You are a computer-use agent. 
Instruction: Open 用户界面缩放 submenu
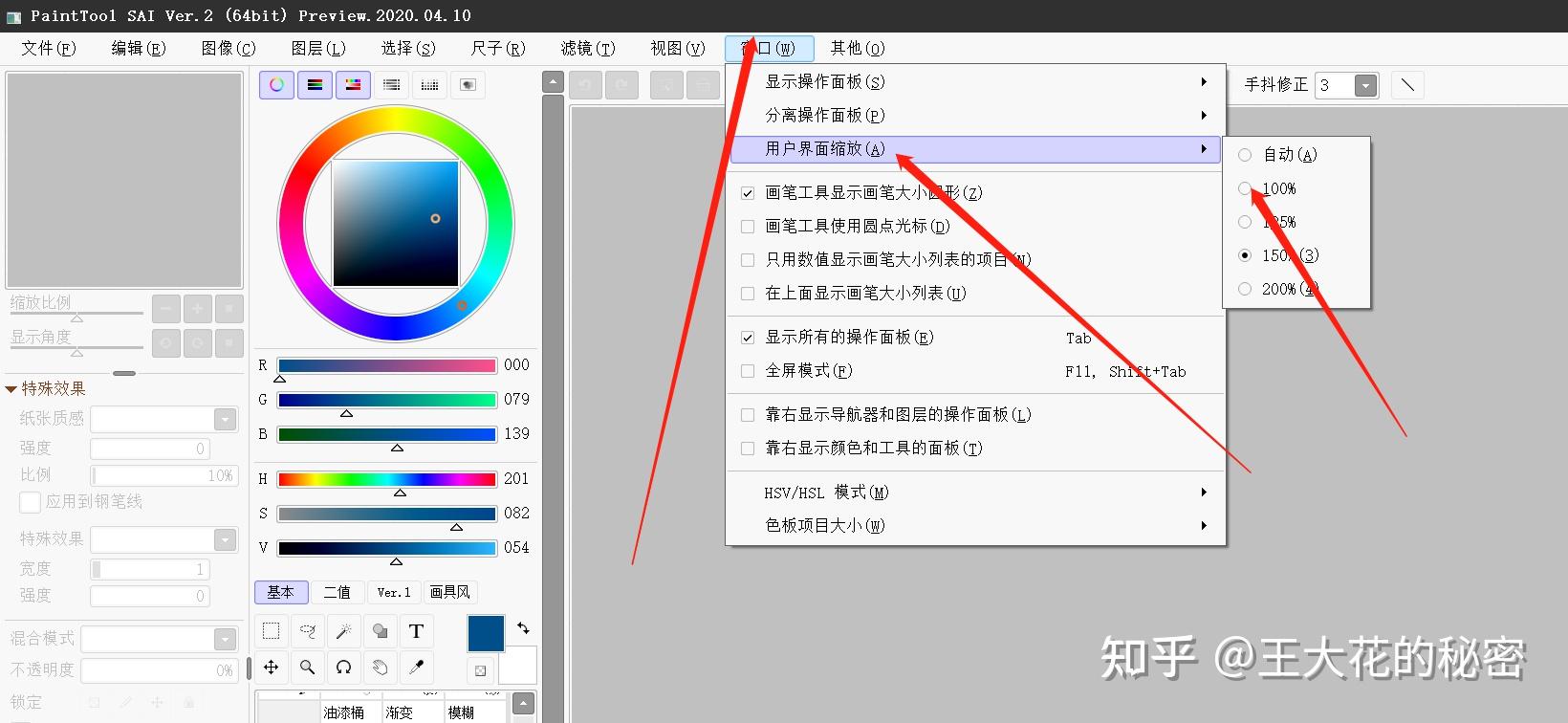(976, 149)
